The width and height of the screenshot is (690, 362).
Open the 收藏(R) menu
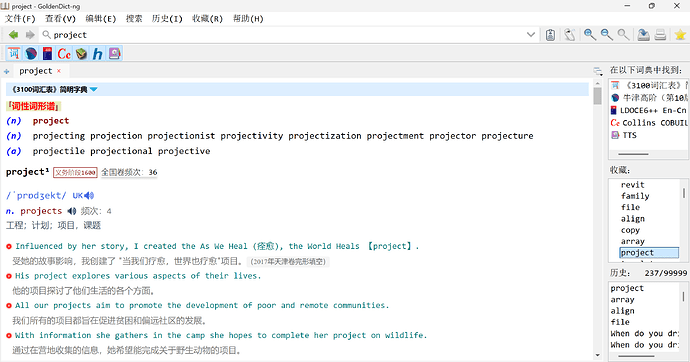pyautogui.click(x=207, y=18)
